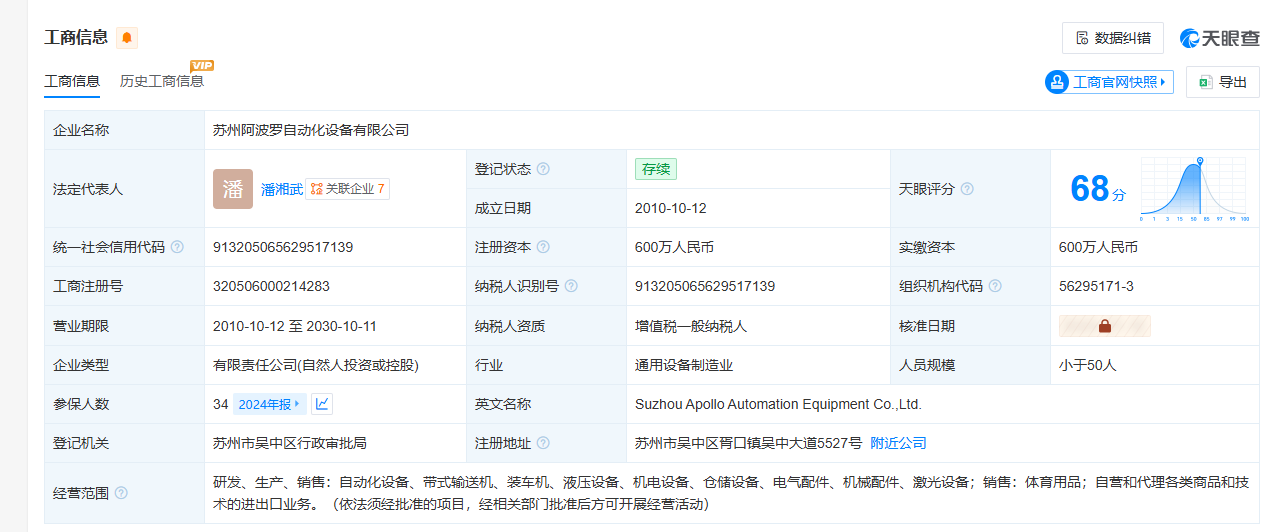Click the help icon next to 统一社会信用代码

(177, 247)
